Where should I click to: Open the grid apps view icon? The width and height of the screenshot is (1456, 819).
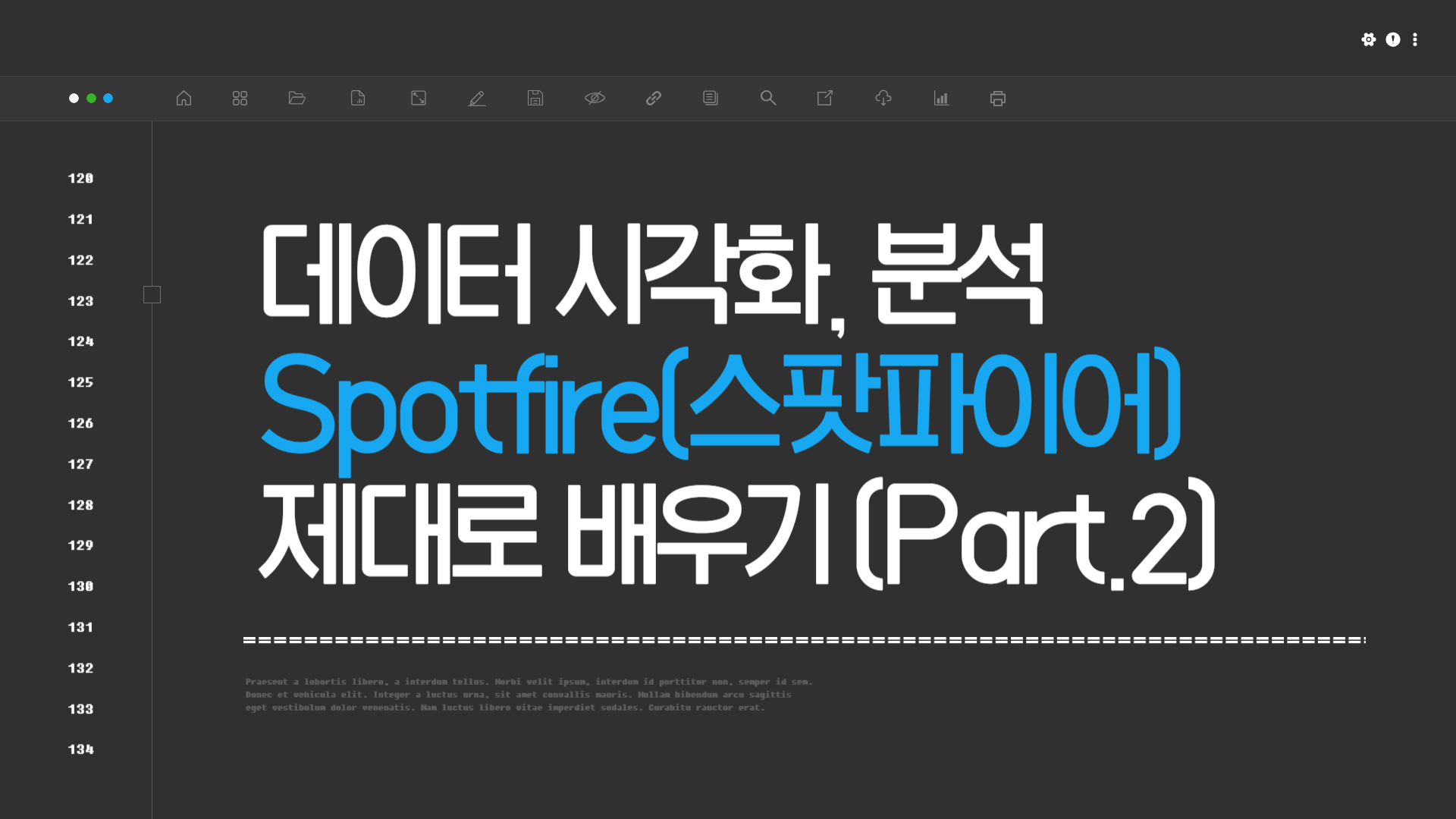tap(240, 98)
